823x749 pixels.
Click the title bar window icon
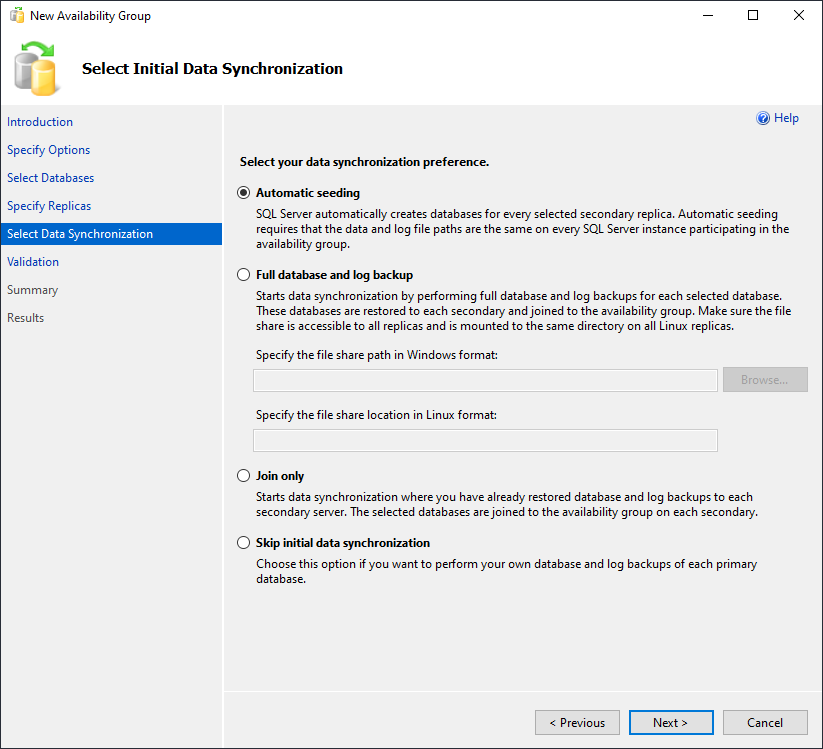pyautogui.click(x=15, y=16)
